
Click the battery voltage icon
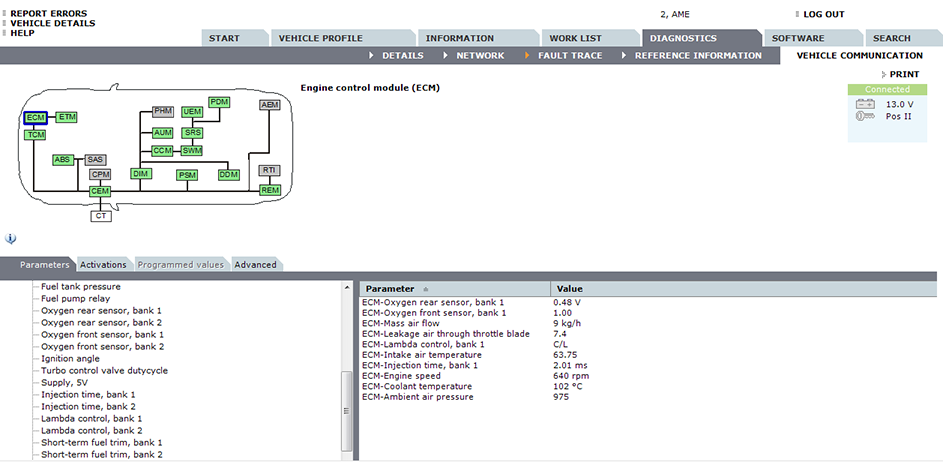pyautogui.click(x=865, y=104)
